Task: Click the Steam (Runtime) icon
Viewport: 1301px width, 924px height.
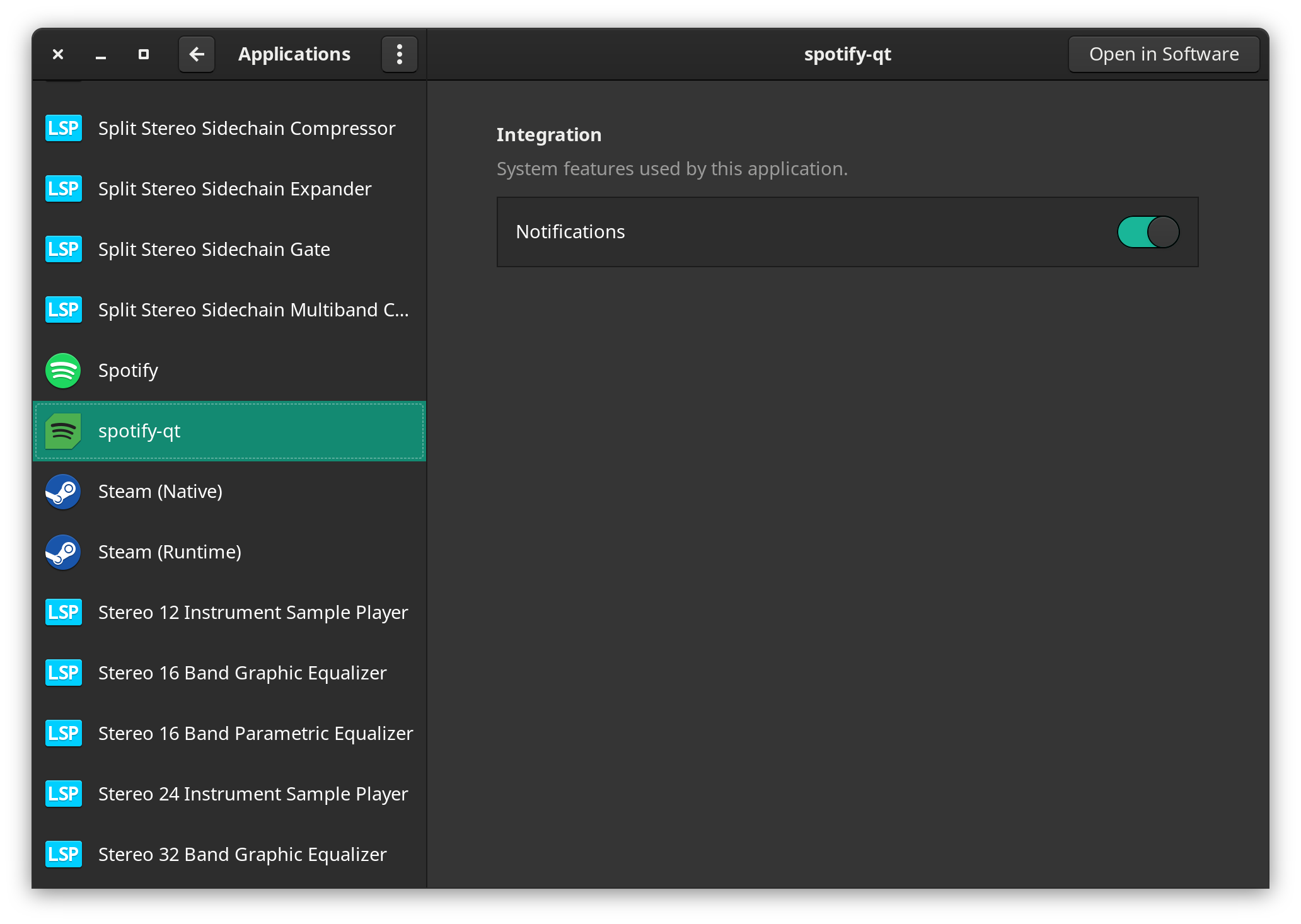Action: [63, 552]
